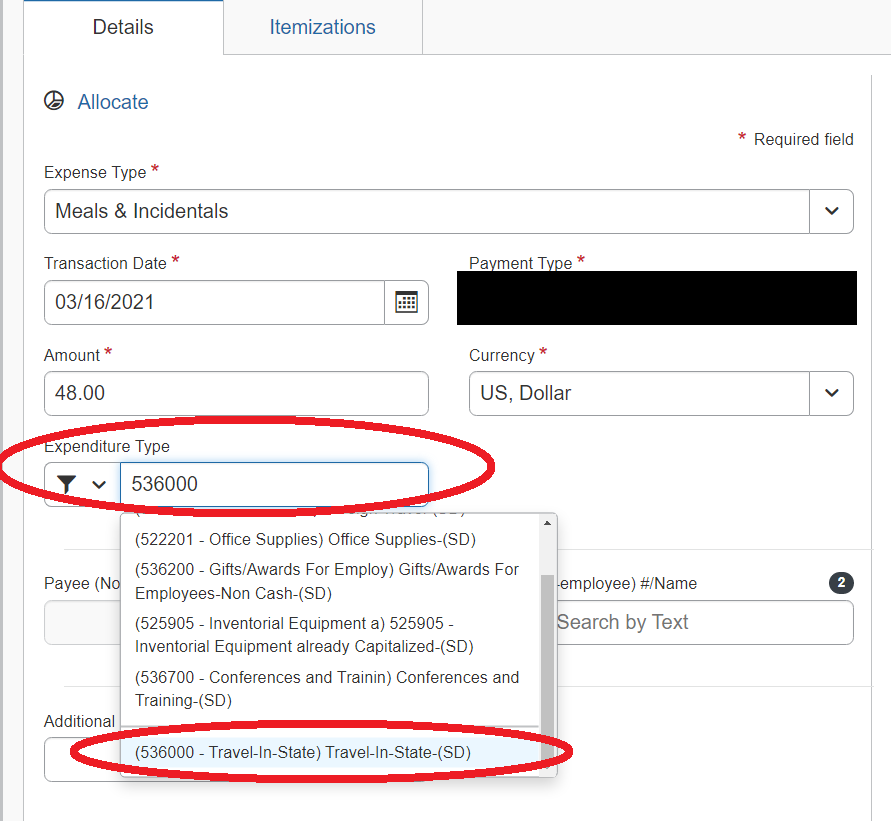Choose Gifts/Awards For Employees option
891x821 pixels.
(x=327, y=581)
